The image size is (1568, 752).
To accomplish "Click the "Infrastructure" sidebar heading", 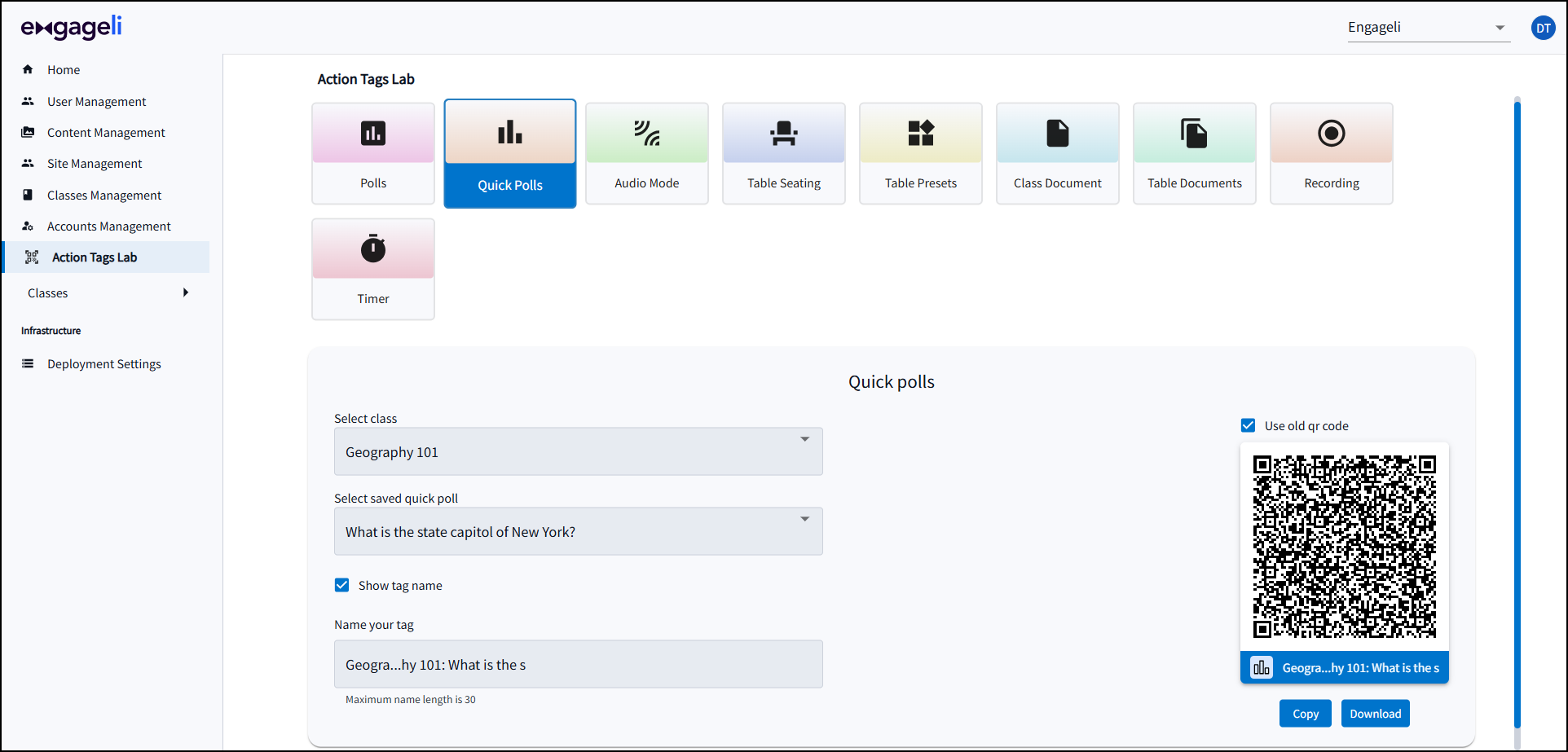I will point(51,331).
